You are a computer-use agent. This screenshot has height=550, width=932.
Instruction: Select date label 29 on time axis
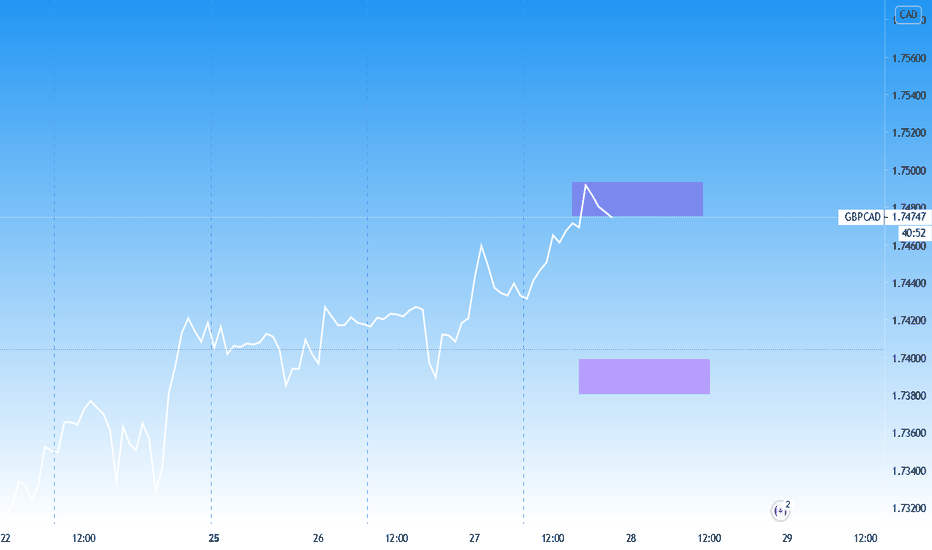[x=787, y=538]
